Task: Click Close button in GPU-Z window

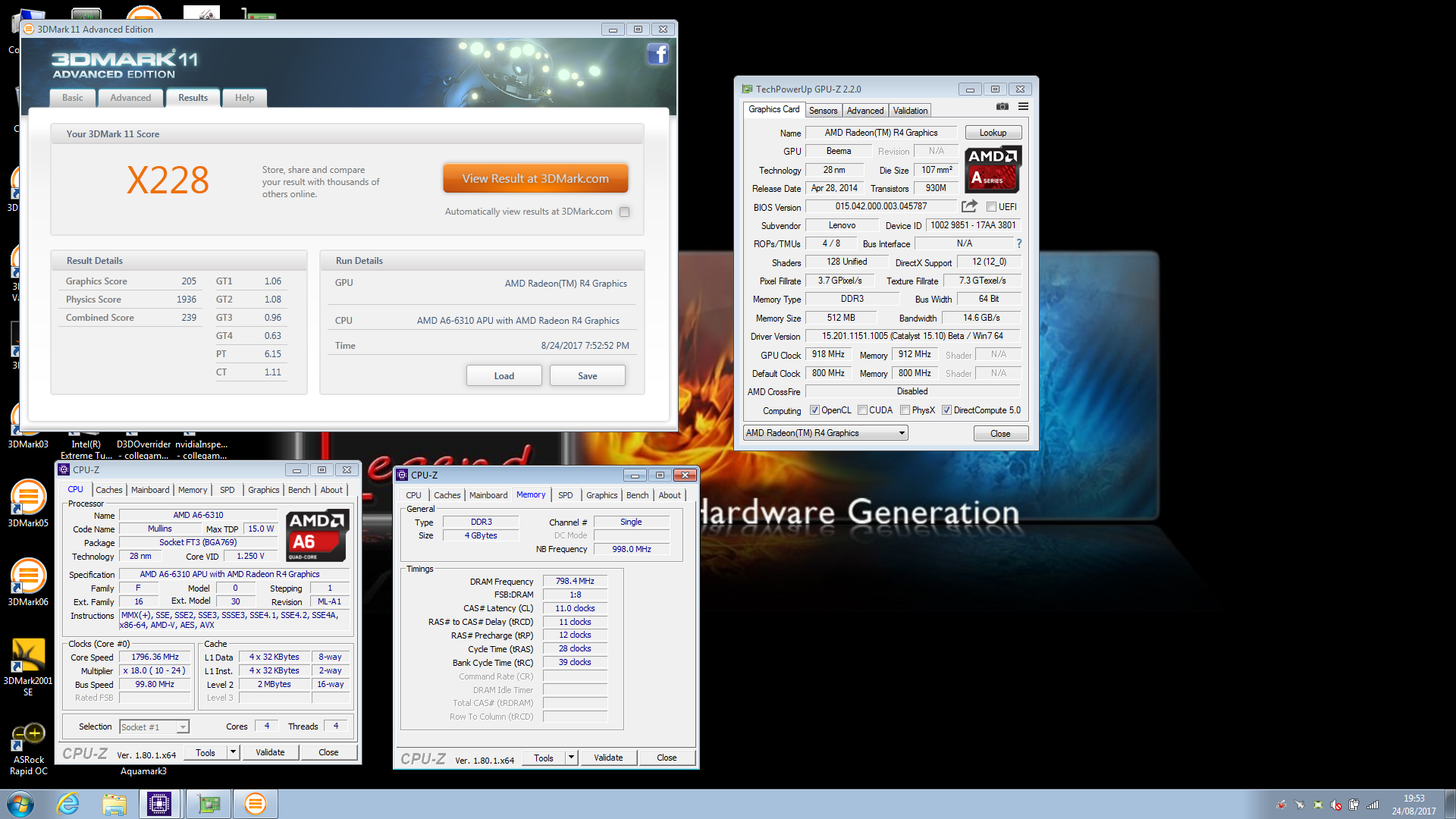Action: 1000,434
